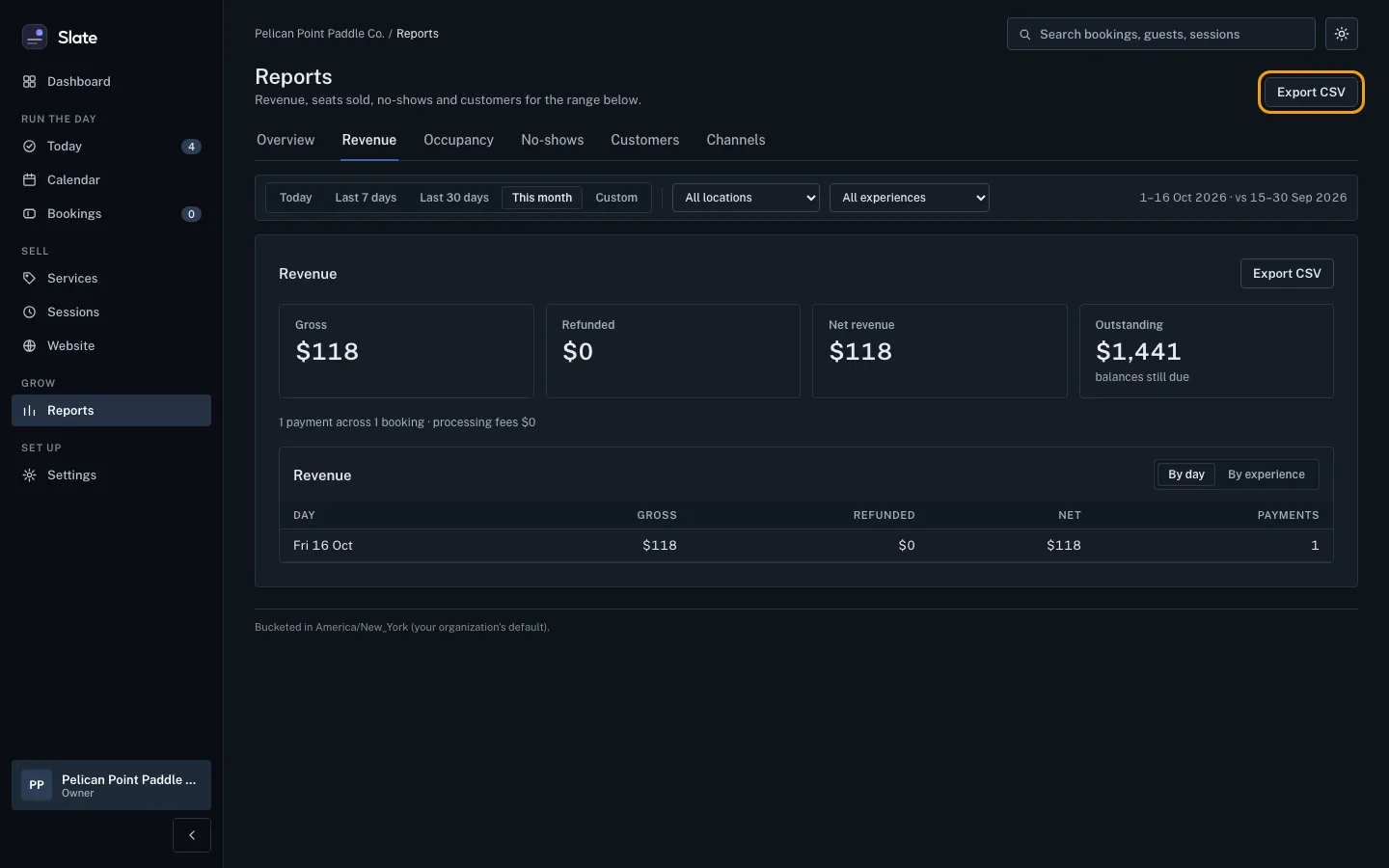The image size is (1389, 868).
Task: Pick the Custom date range option
Action: point(616,198)
